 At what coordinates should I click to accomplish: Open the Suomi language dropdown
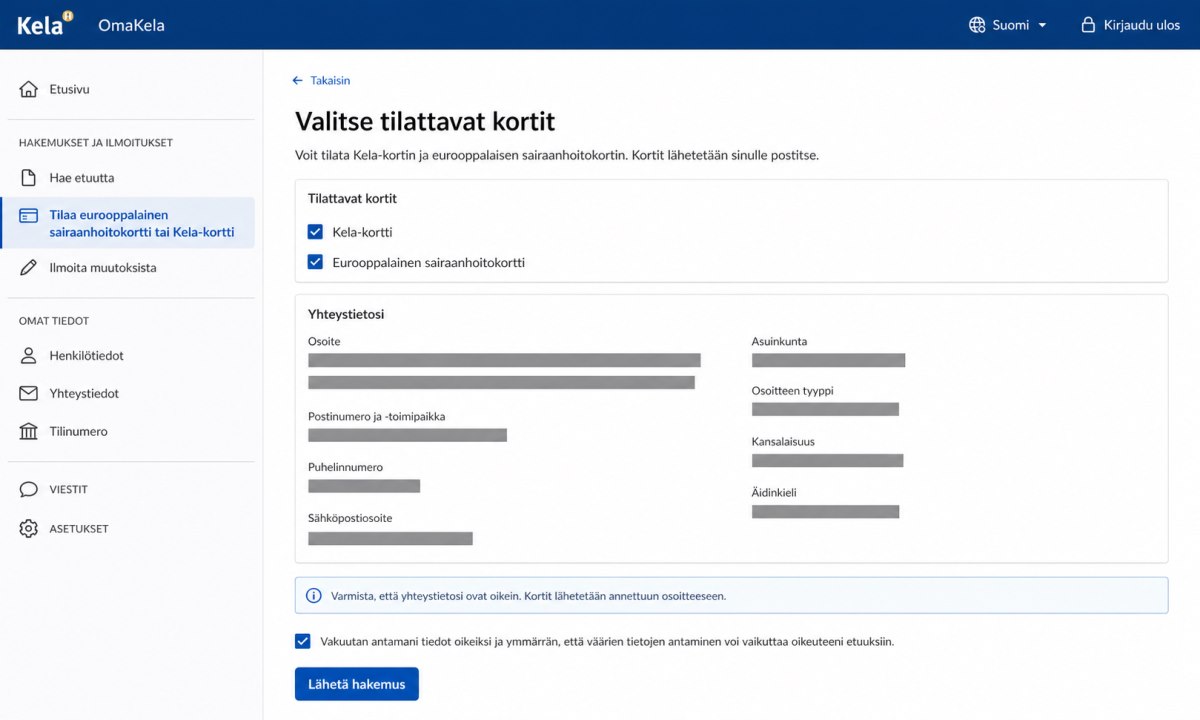tap(1008, 25)
